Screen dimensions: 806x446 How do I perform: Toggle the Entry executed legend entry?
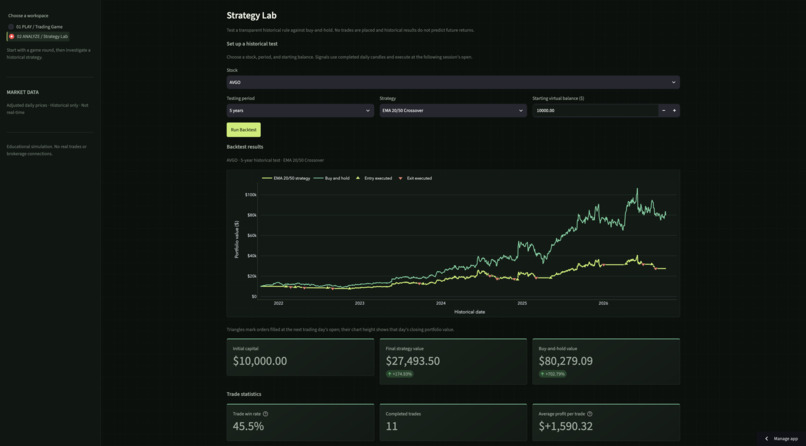click(x=374, y=178)
